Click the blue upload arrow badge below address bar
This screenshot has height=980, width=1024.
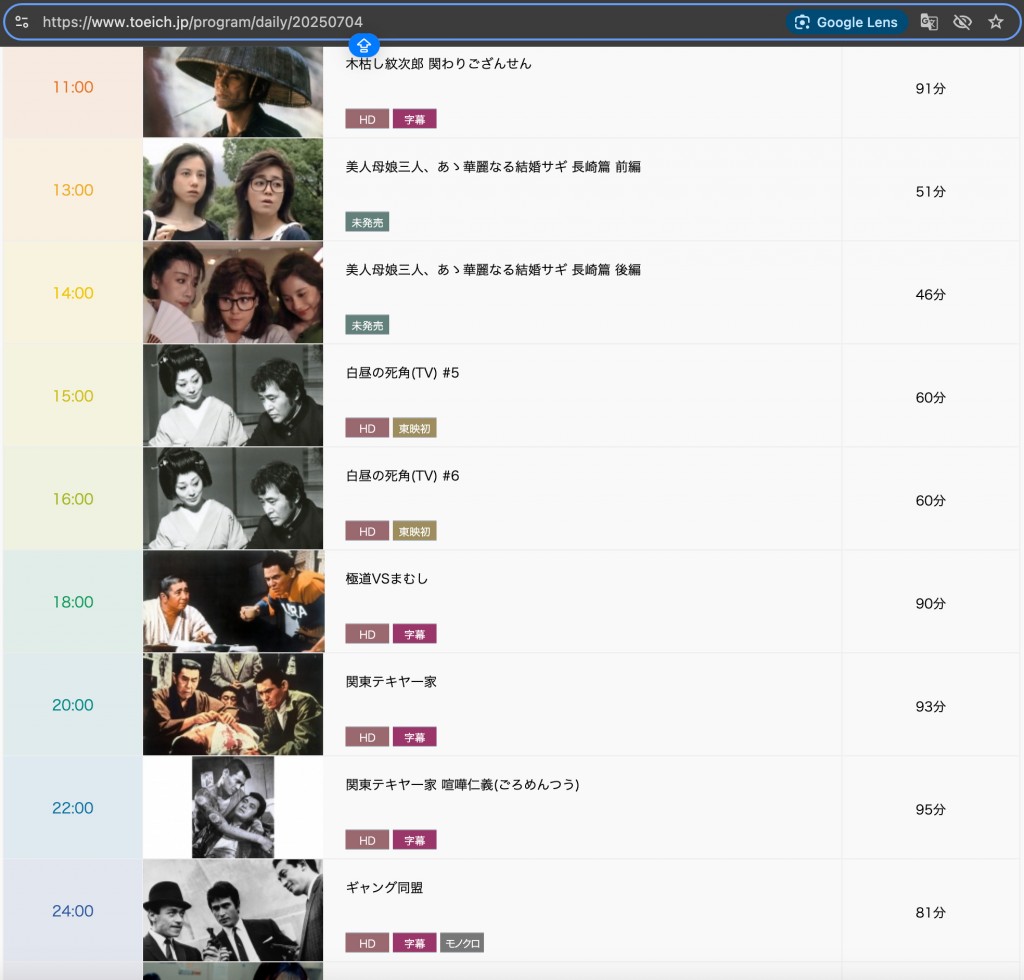(x=364, y=45)
